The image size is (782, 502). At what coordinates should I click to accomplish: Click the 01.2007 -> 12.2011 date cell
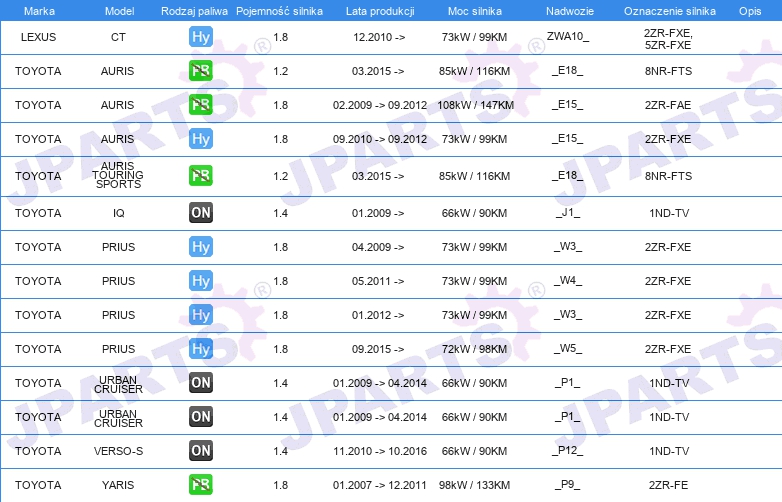tap(380, 485)
